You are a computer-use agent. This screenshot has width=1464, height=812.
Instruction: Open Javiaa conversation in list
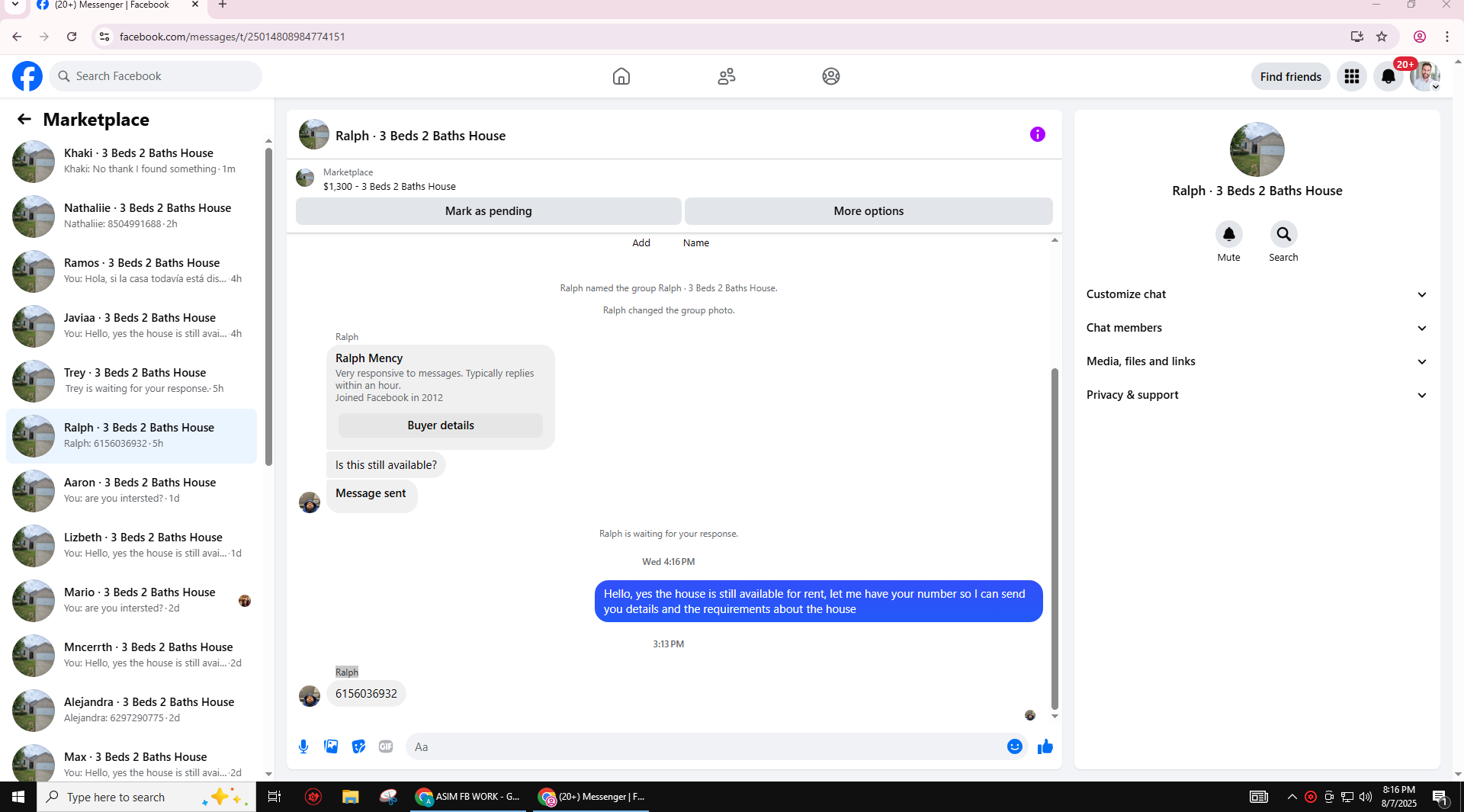[131, 326]
